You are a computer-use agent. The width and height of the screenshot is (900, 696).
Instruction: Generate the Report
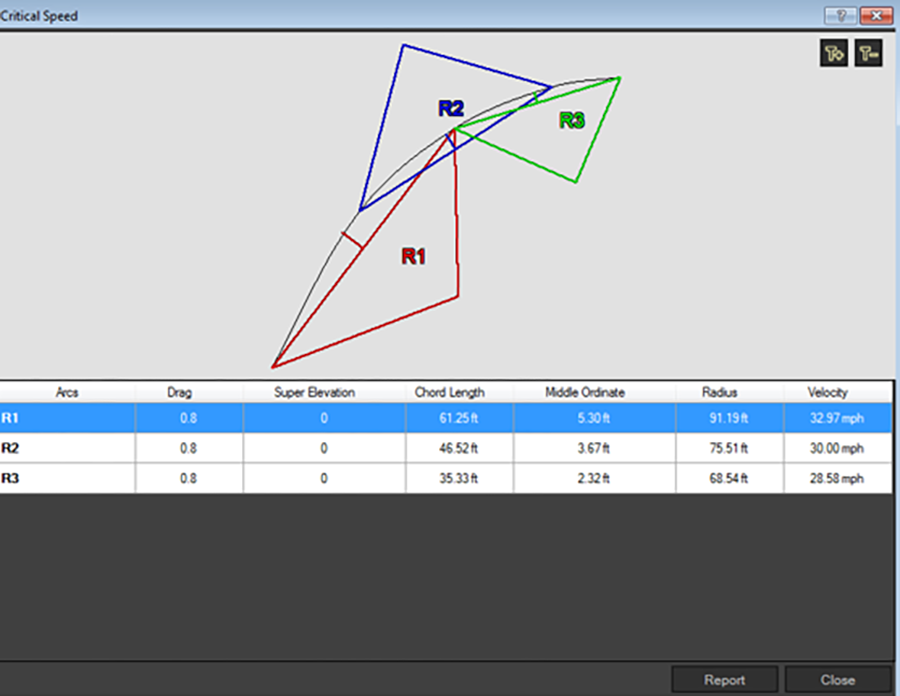tap(724, 680)
